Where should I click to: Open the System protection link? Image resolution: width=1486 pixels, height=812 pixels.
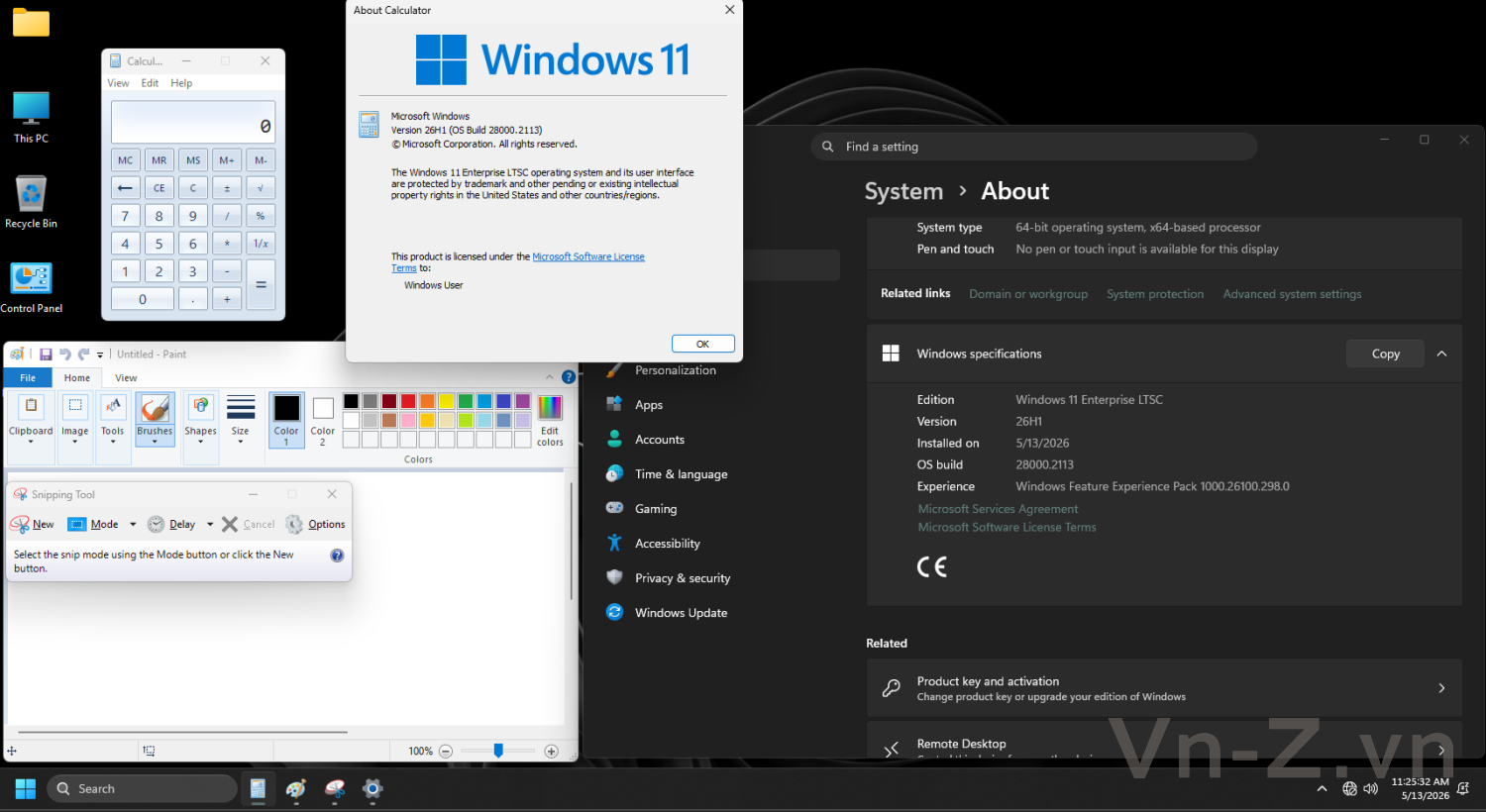(x=1155, y=294)
